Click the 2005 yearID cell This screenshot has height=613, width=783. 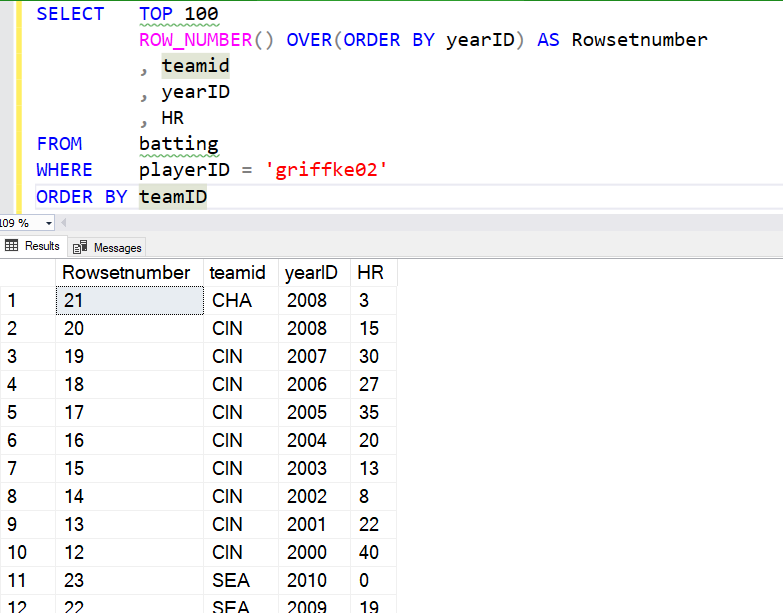point(307,412)
